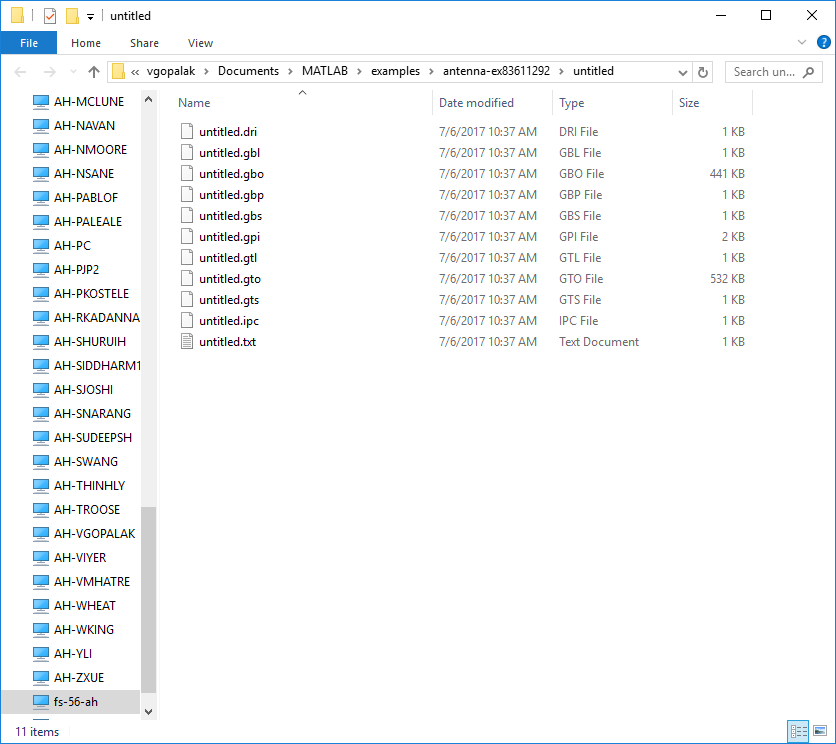
Task: Open the File menu
Action: (x=29, y=43)
